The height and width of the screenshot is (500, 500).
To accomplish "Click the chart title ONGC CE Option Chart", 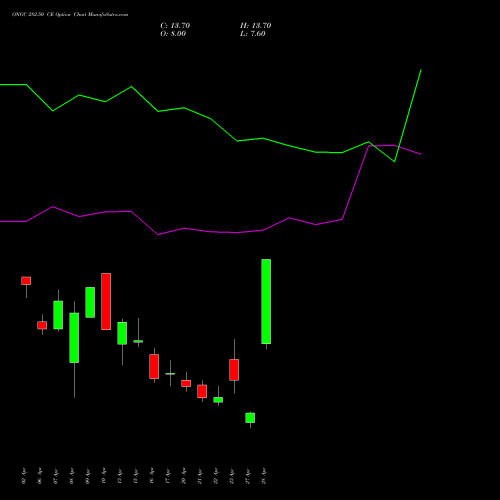I will pyautogui.click(x=70, y=15).
